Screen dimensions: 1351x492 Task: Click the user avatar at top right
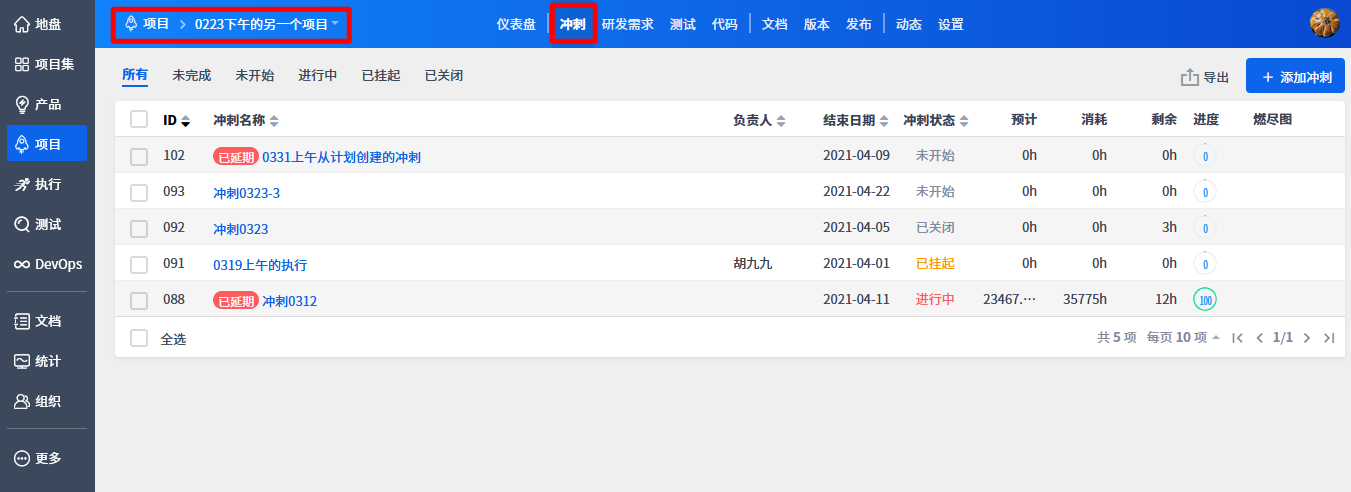click(1325, 23)
